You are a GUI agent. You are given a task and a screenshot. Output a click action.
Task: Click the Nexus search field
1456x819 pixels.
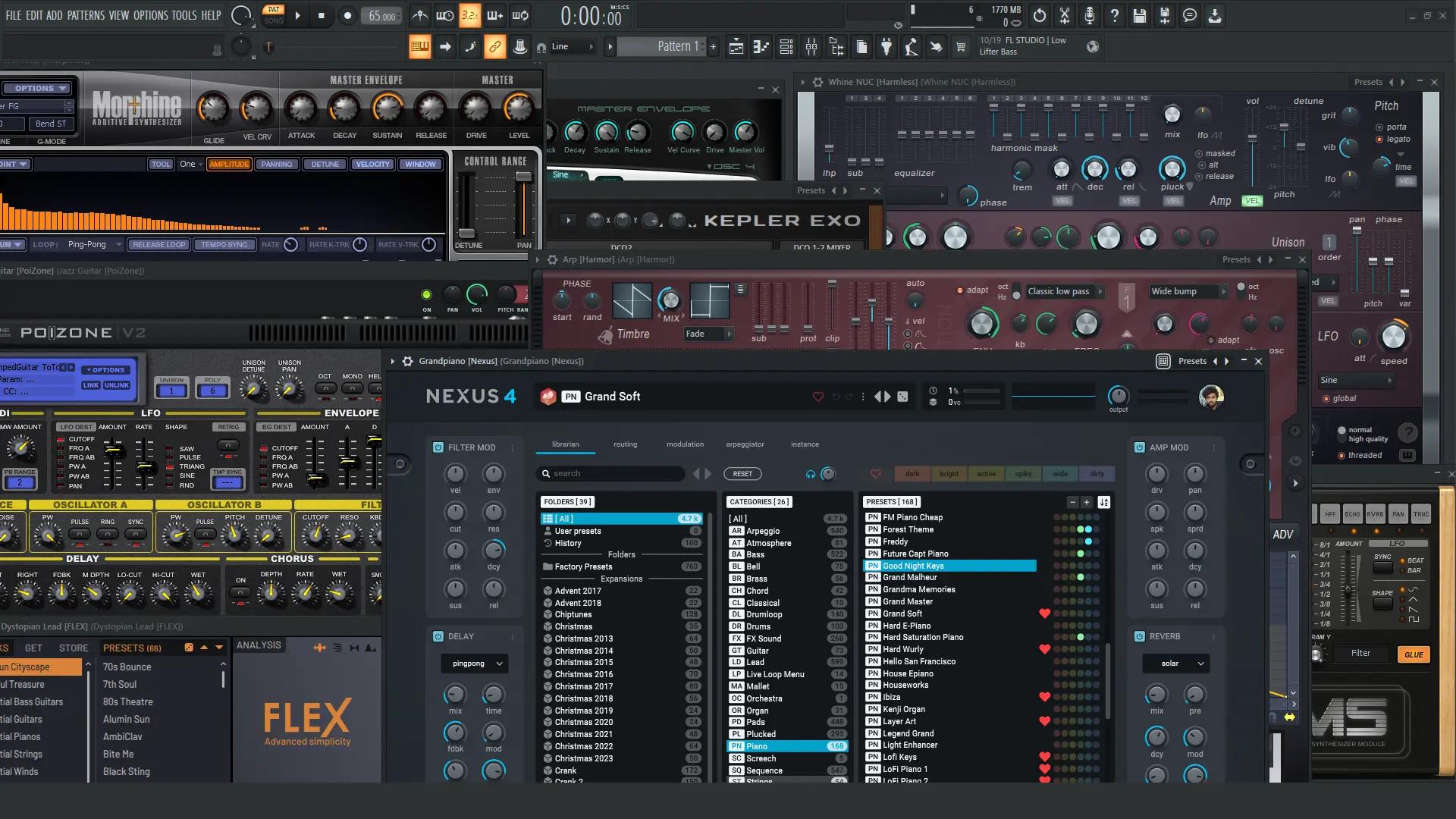click(610, 474)
